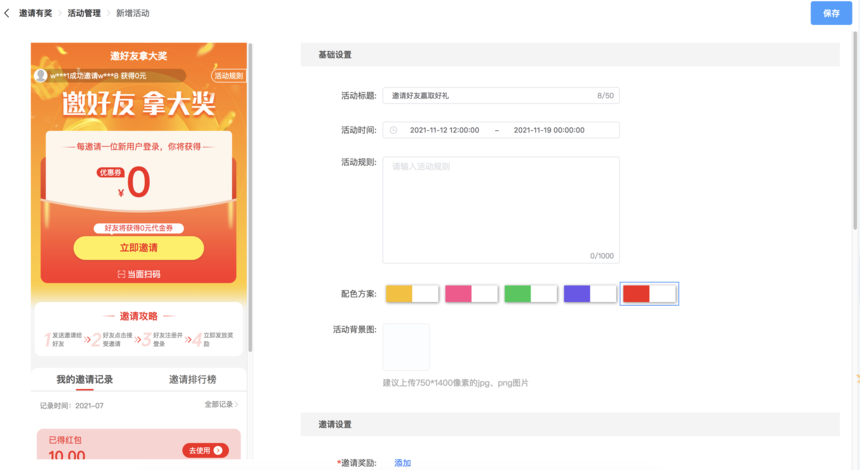Click 立即邀请 button in preview
Screen dimensions: 860x470
(x=139, y=248)
